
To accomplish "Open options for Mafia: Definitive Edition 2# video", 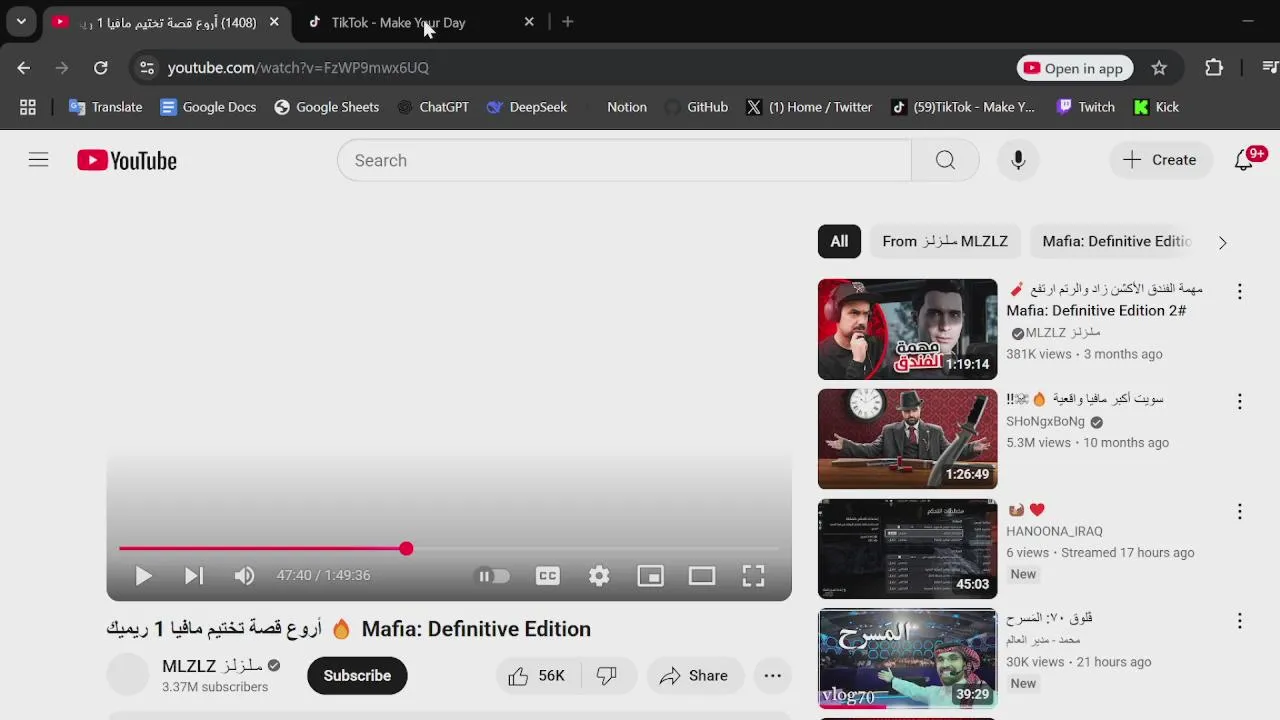I will point(1239,292).
